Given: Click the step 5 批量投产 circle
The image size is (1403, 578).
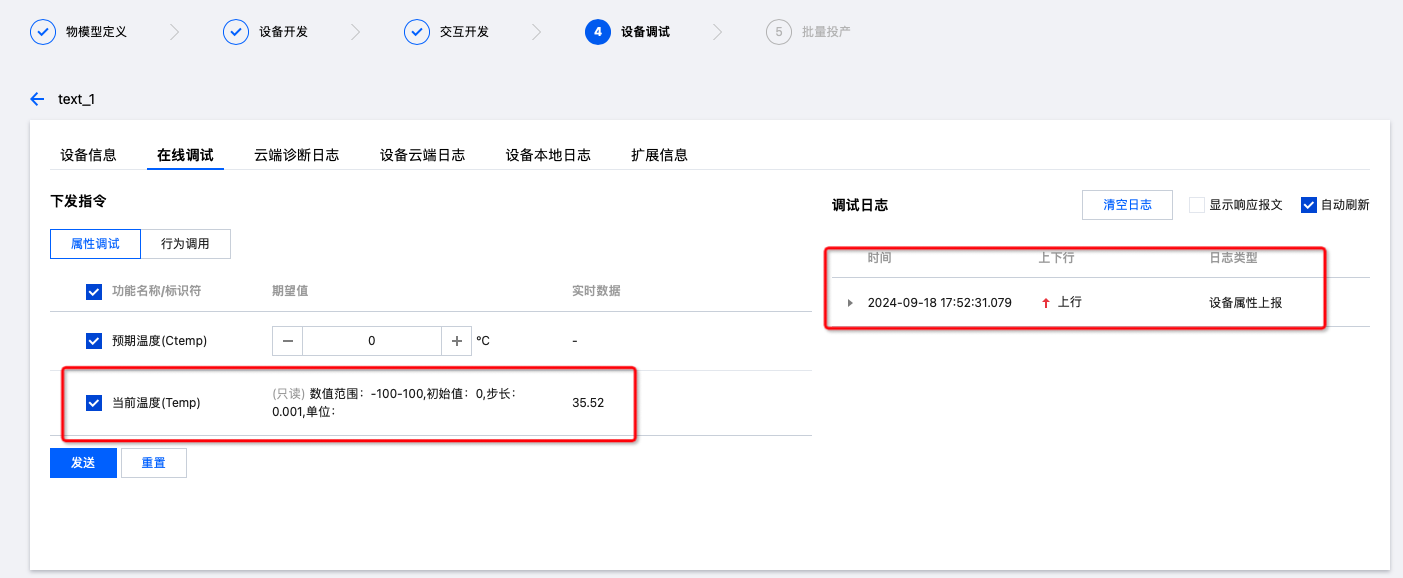Looking at the screenshot, I should click(x=779, y=32).
